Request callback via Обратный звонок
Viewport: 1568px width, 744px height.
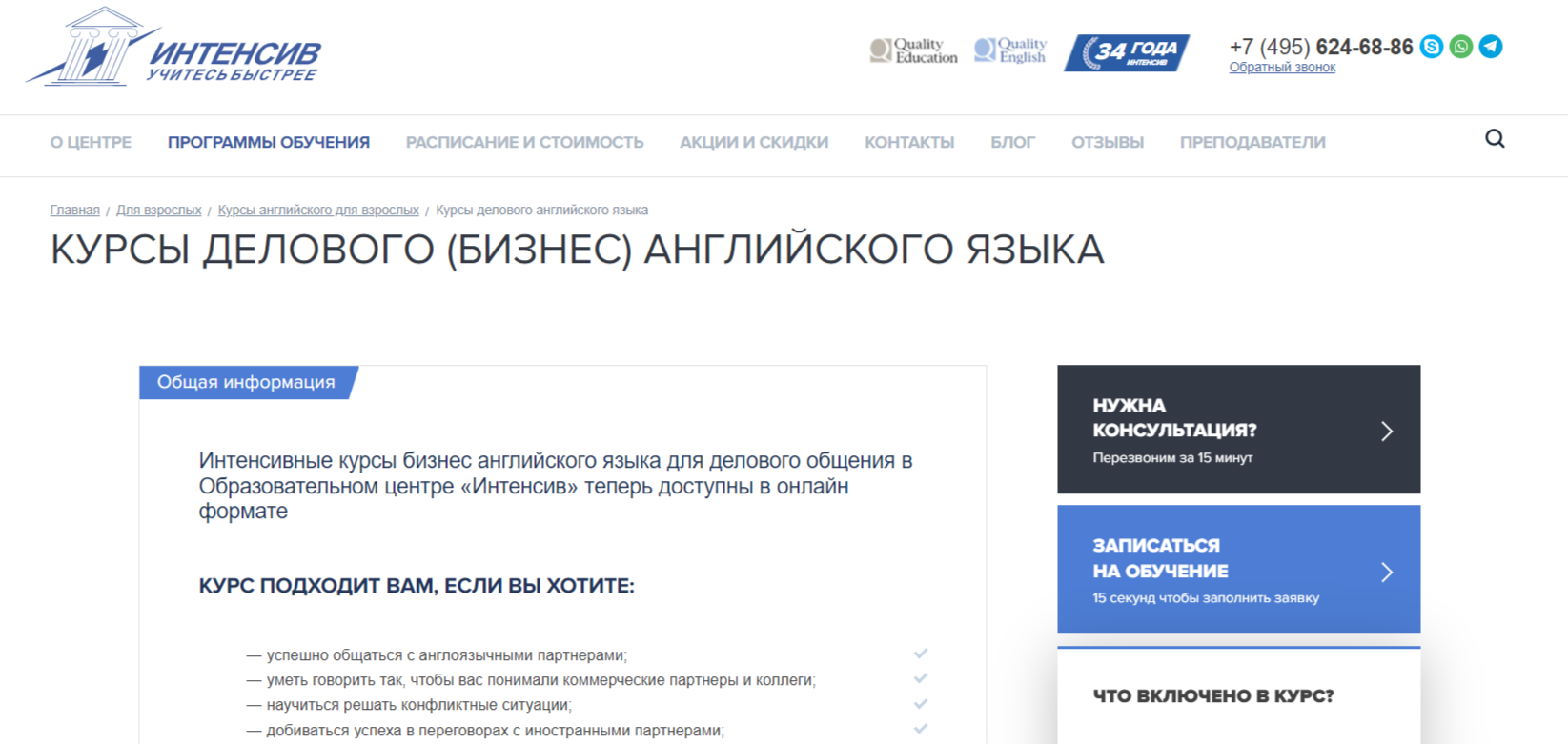tap(1282, 67)
